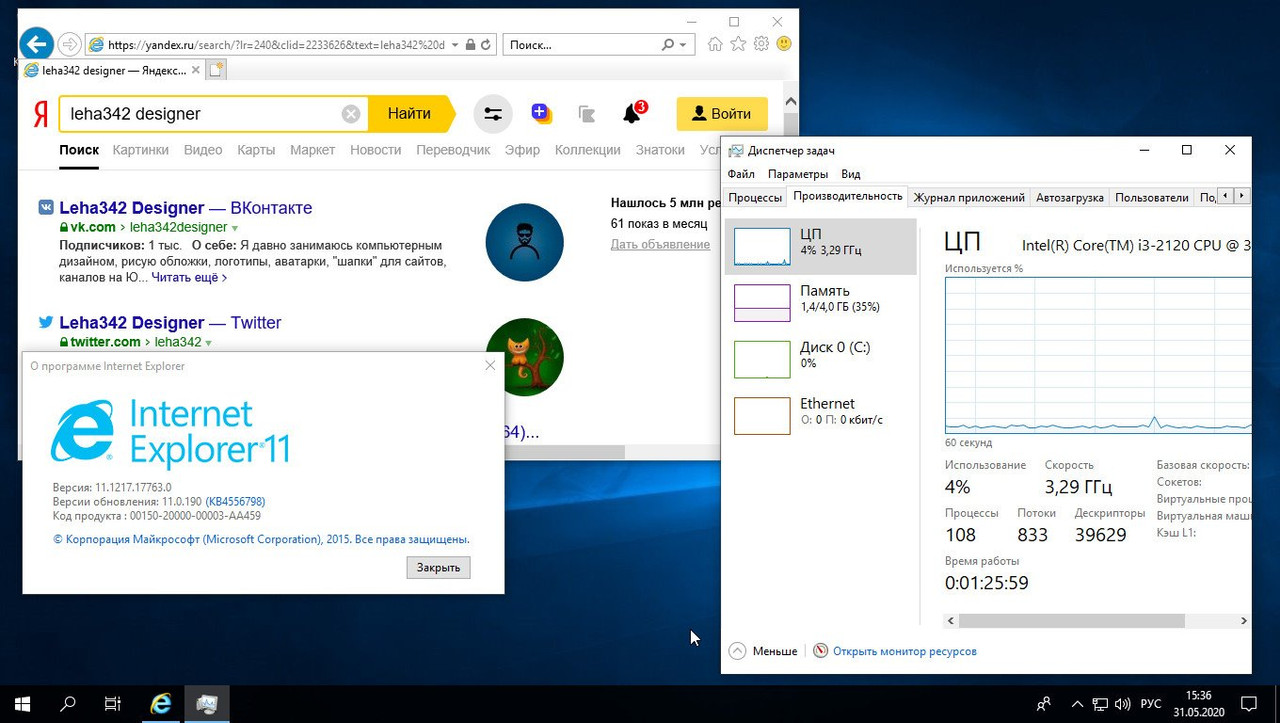This screenshot has height=723, width=1280.
Task: Click the Twitter result cat avatar thumbnail
Action: pyautogui.click(x=525, y=357)
